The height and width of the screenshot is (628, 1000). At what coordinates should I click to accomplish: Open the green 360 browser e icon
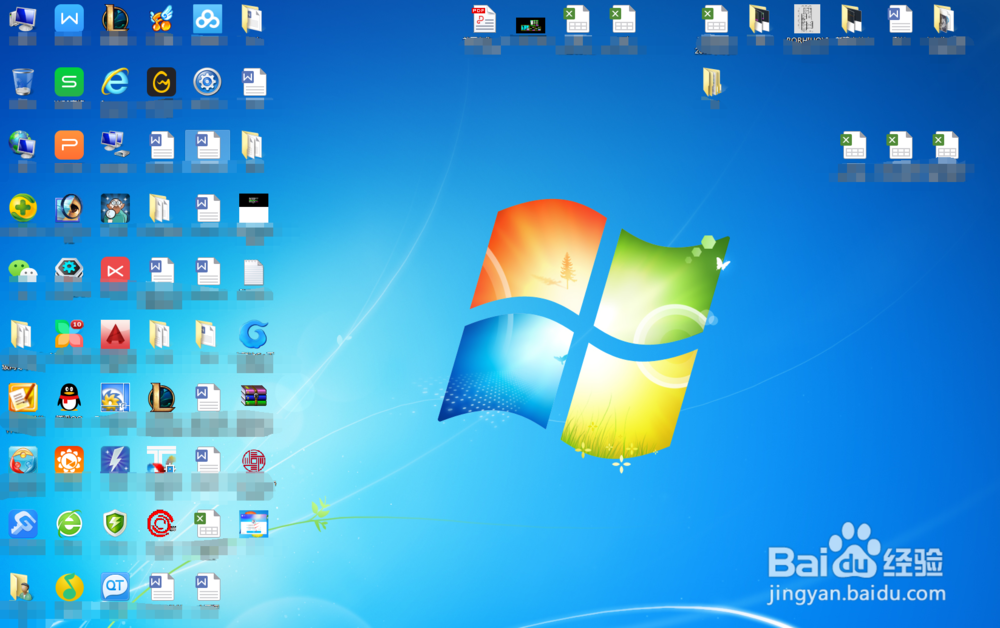pos(69,524)
